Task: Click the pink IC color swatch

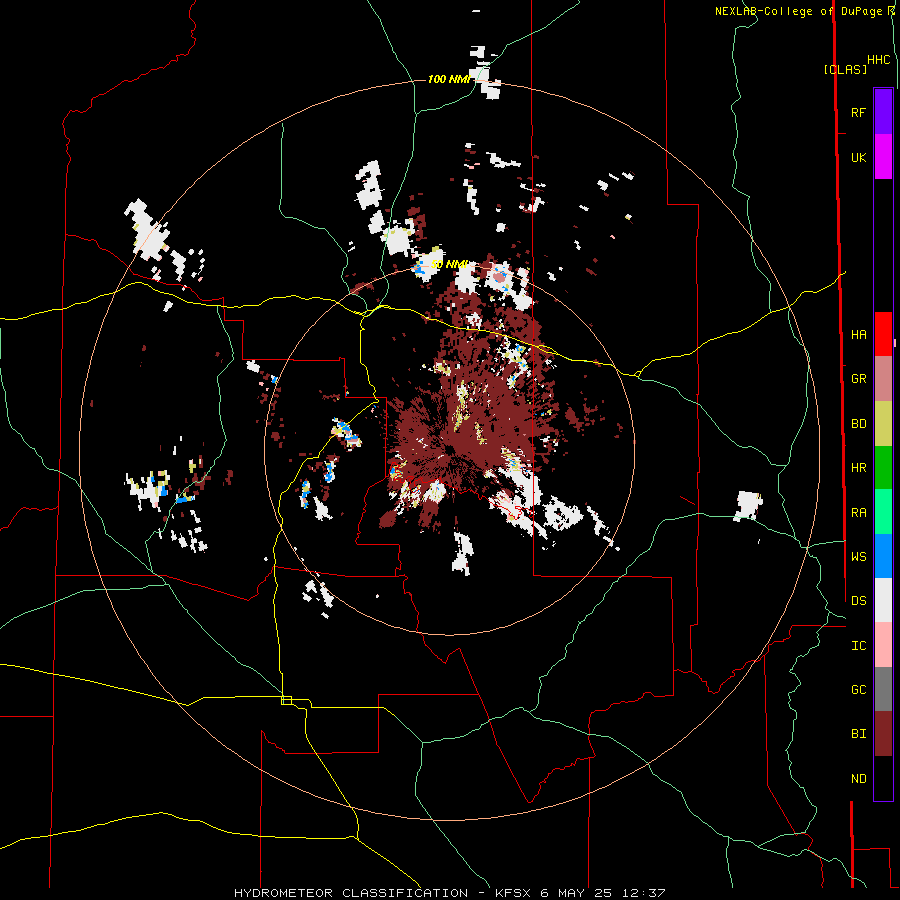Action: coord(883,645)
